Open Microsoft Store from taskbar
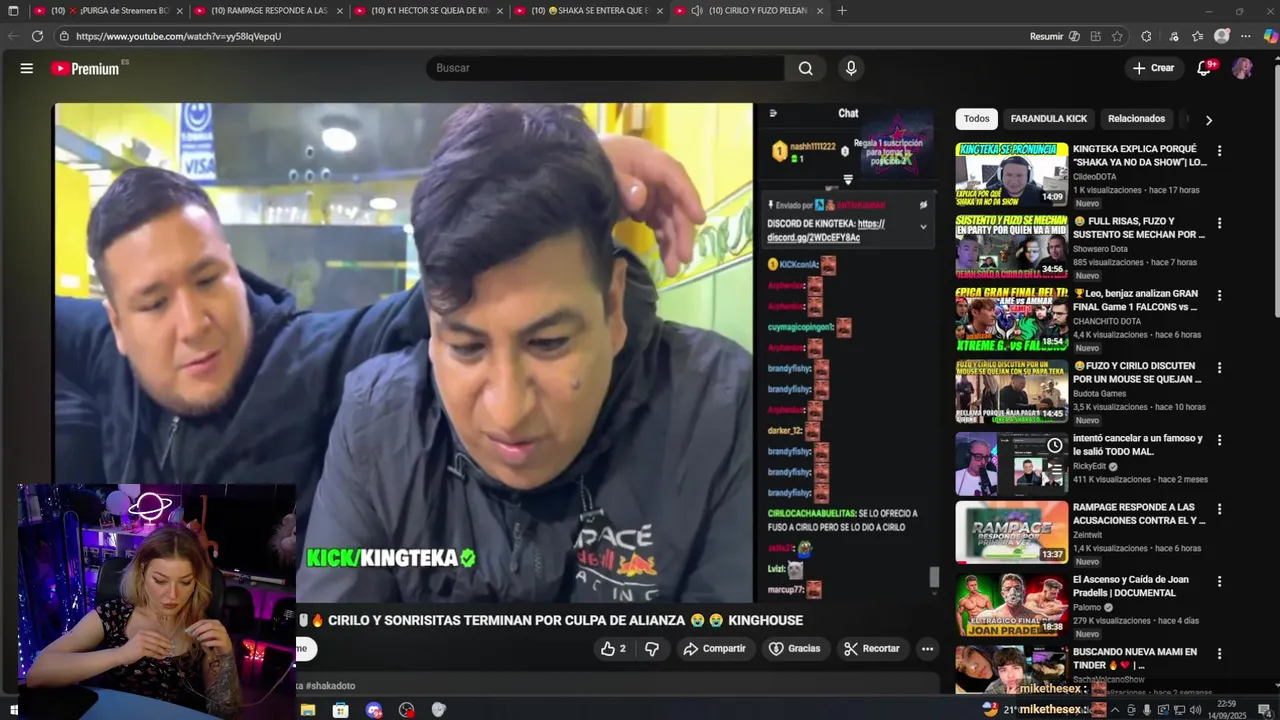Image resolution: width=1280 pixels, height=720 pixels. point(341,710)
